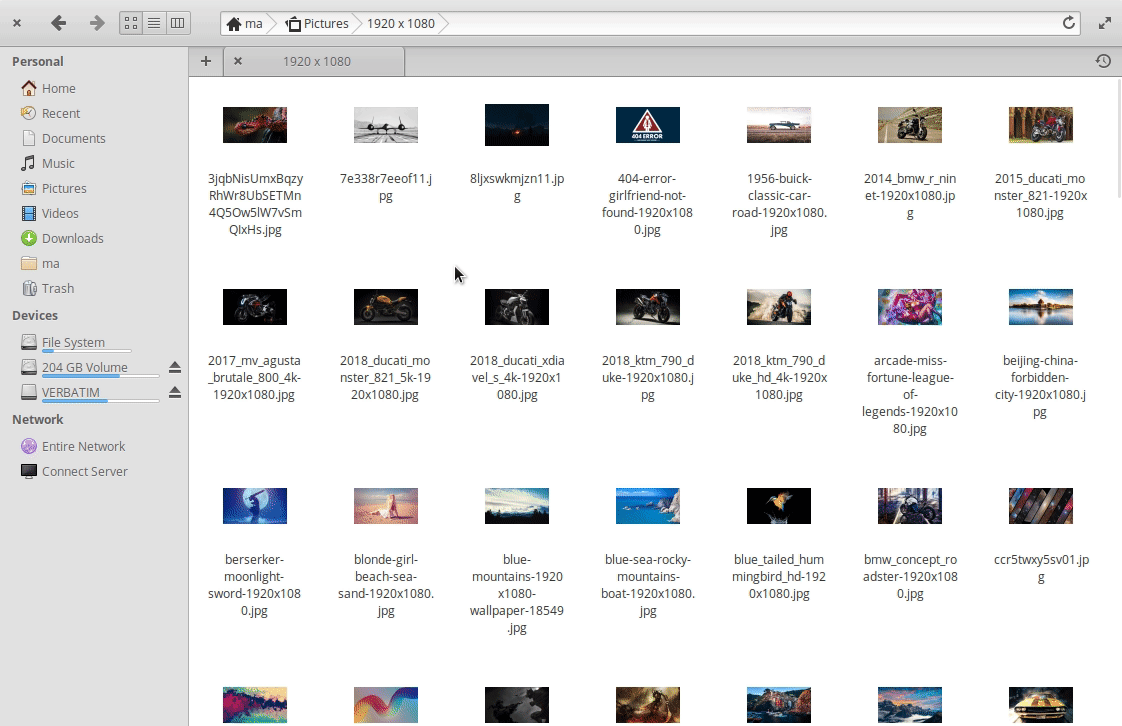This screenshot has width=1122, height=726.
Task: Click the 1920 x 1080 breadcrumb
Action: point(401,24)
